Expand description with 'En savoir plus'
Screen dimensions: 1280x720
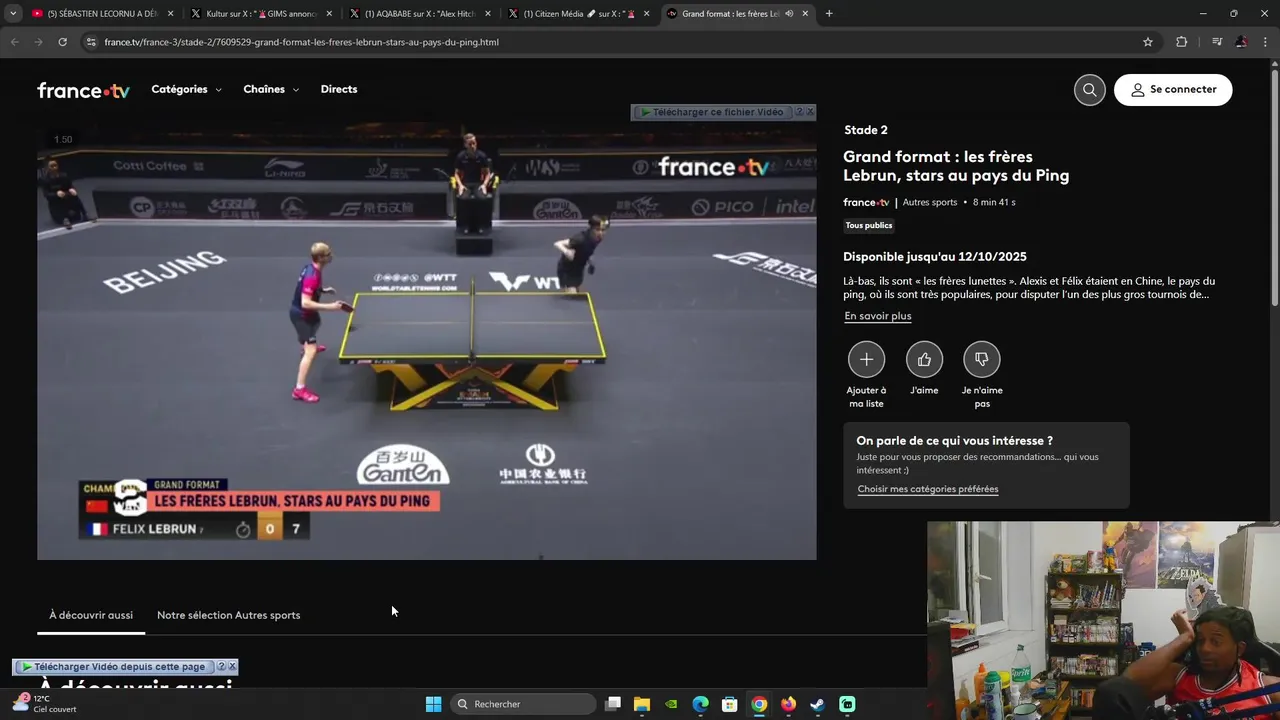[x=878, y=316]
